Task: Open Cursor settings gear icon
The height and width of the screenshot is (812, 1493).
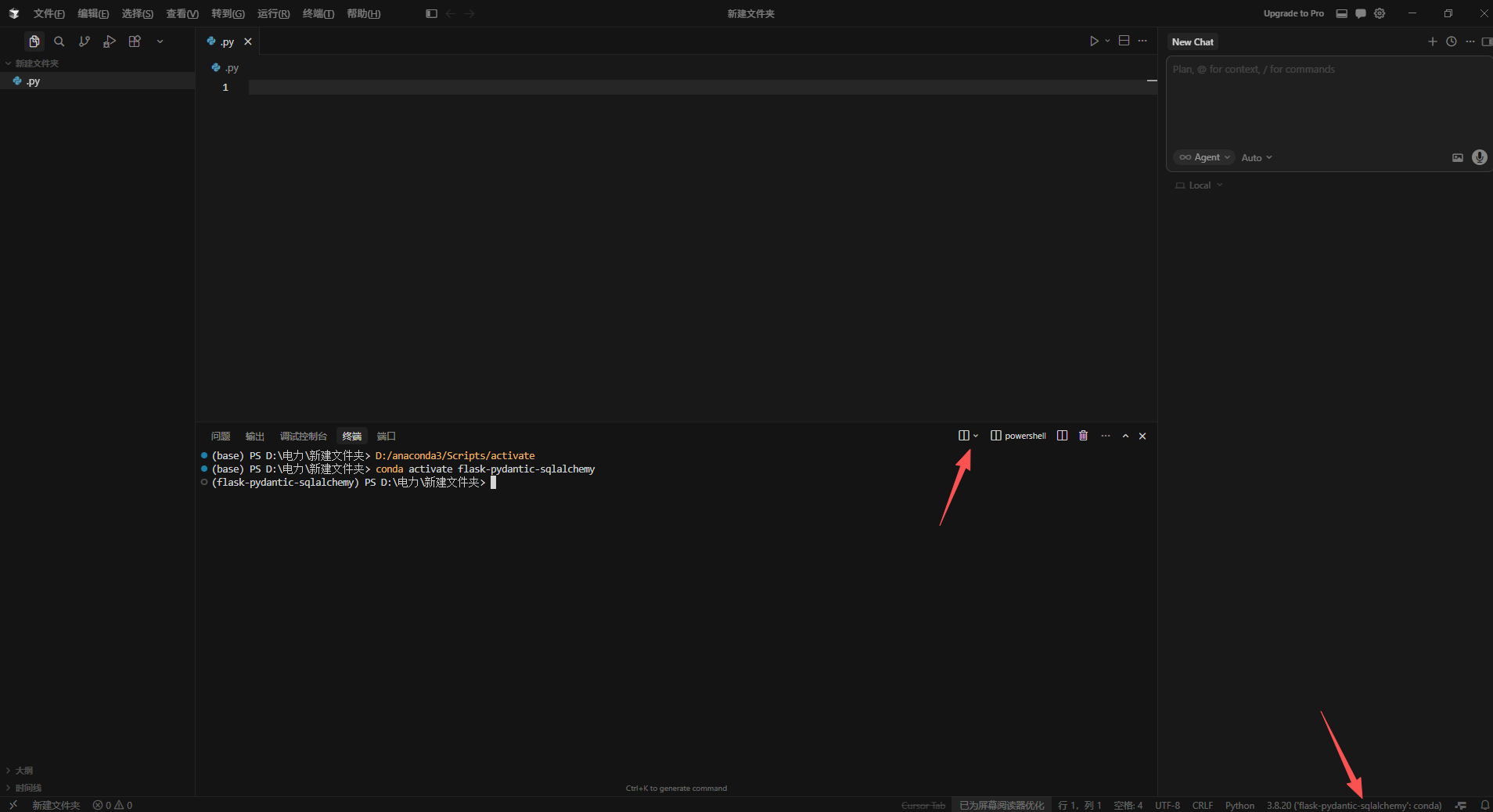Action: coord(1380,13)
